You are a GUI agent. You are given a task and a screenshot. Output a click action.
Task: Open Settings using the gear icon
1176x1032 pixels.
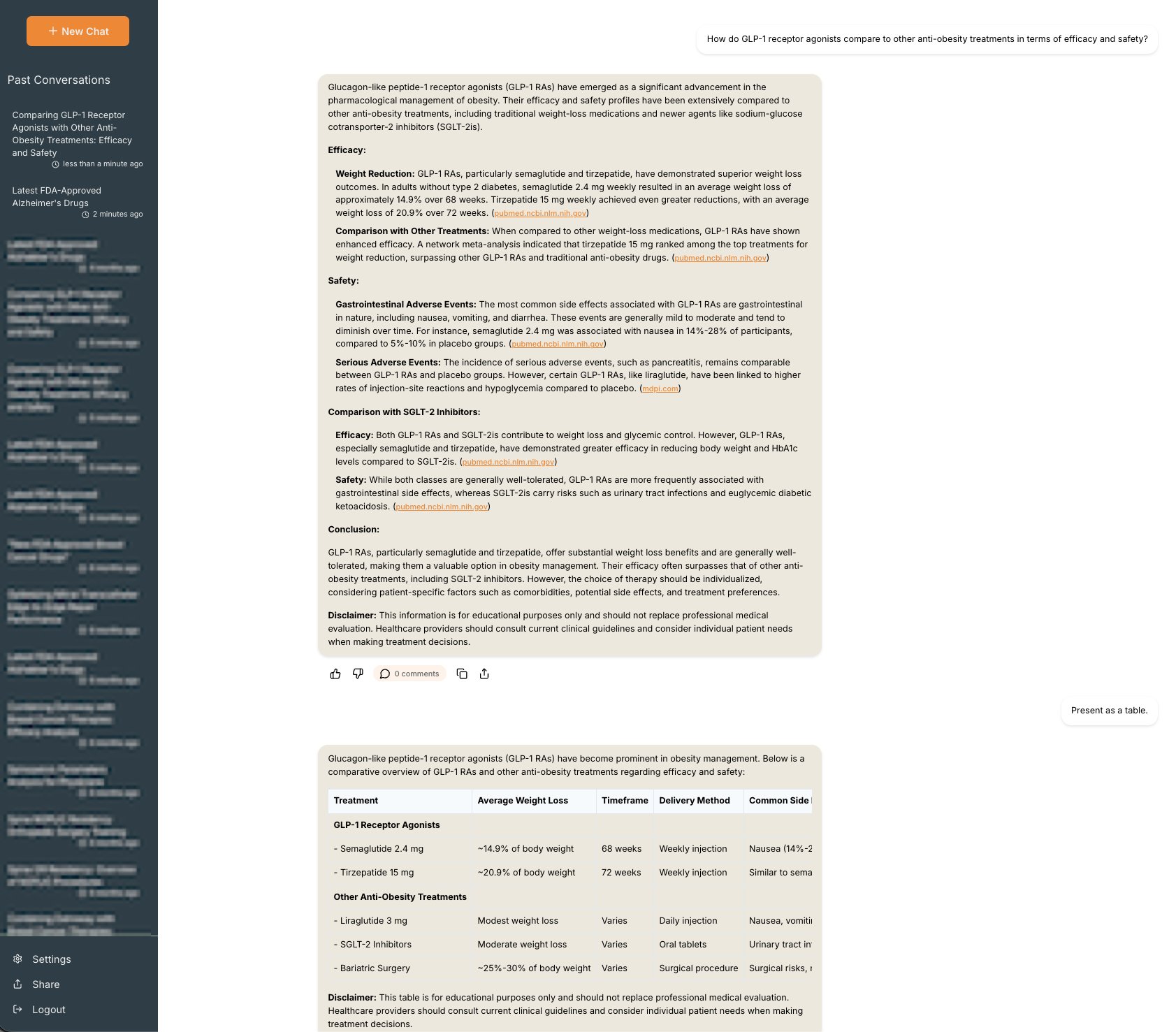click(18, 959)
